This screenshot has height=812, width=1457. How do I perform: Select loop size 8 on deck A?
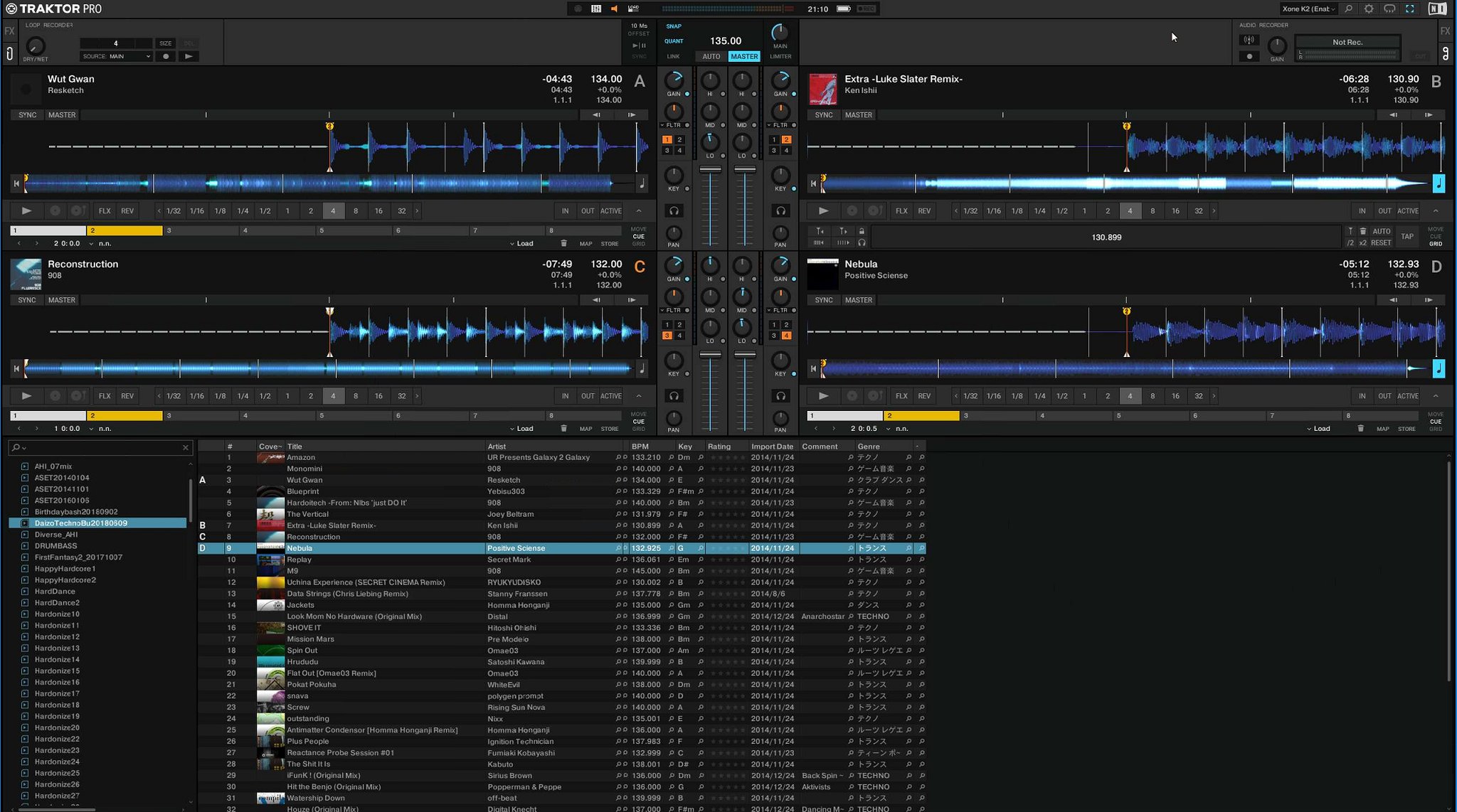356,210
